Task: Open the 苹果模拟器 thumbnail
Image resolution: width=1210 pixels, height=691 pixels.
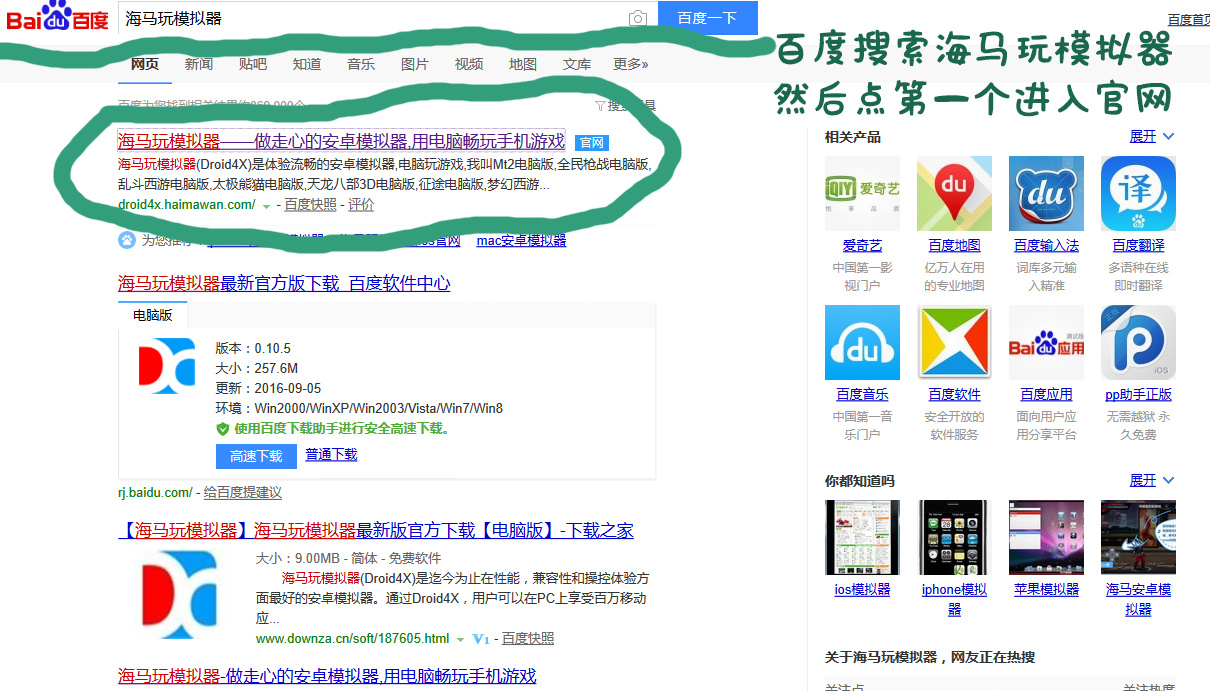Action: (1046, 537)
